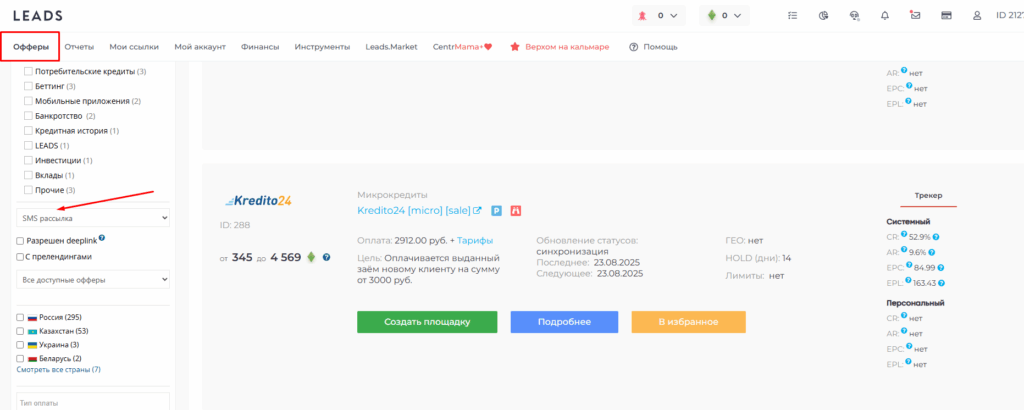Open the Инструменты menu item
This screenshot has height=410, width=1024.
click(322, 47)
